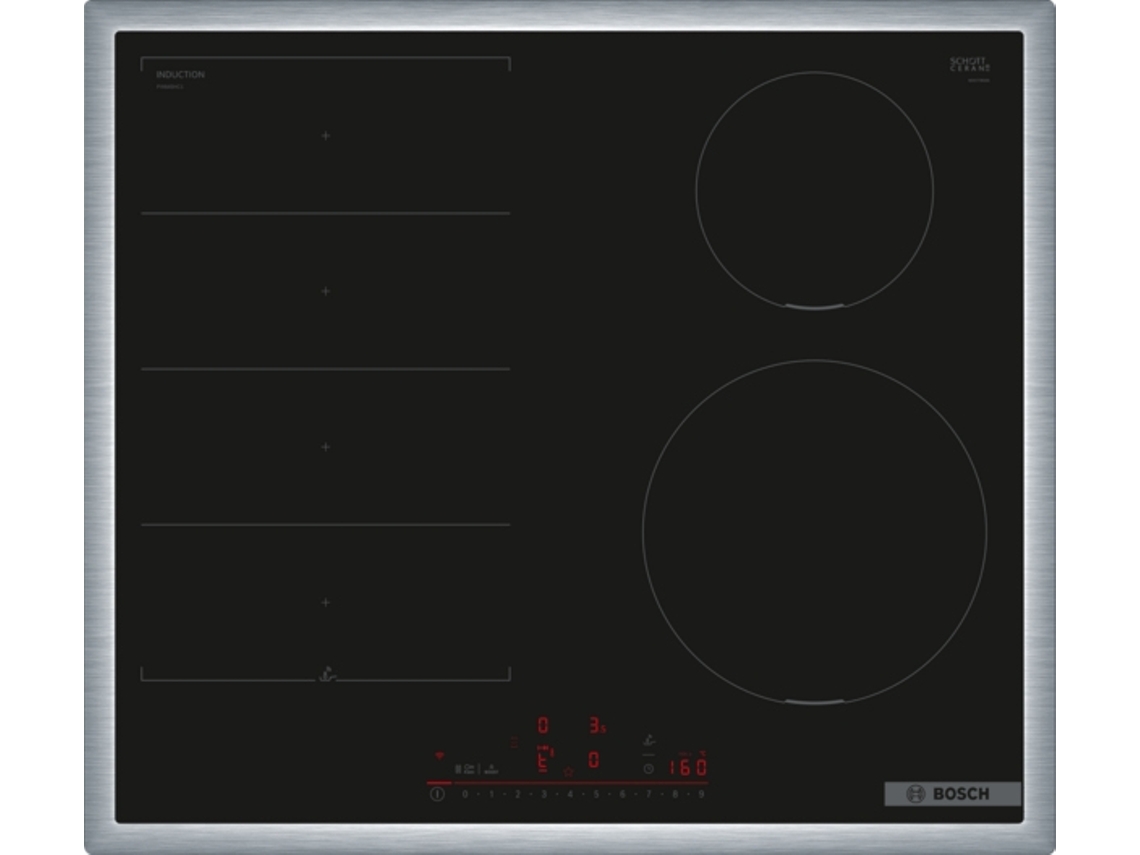Tap the 160 temperature display
Viewport: 1140px width, 855px height.
(688, 767)
